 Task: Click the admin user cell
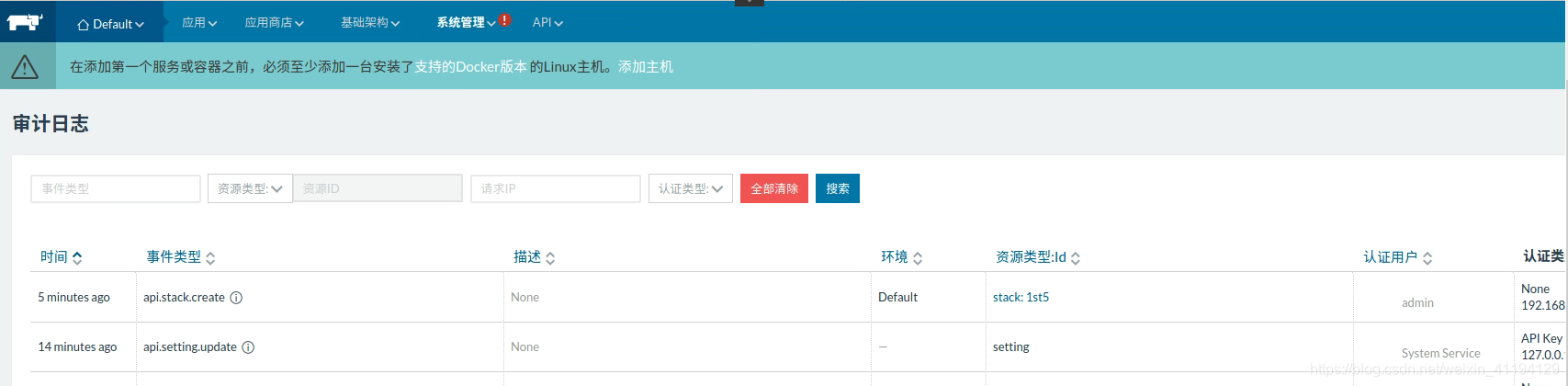tap(1417, 302)
